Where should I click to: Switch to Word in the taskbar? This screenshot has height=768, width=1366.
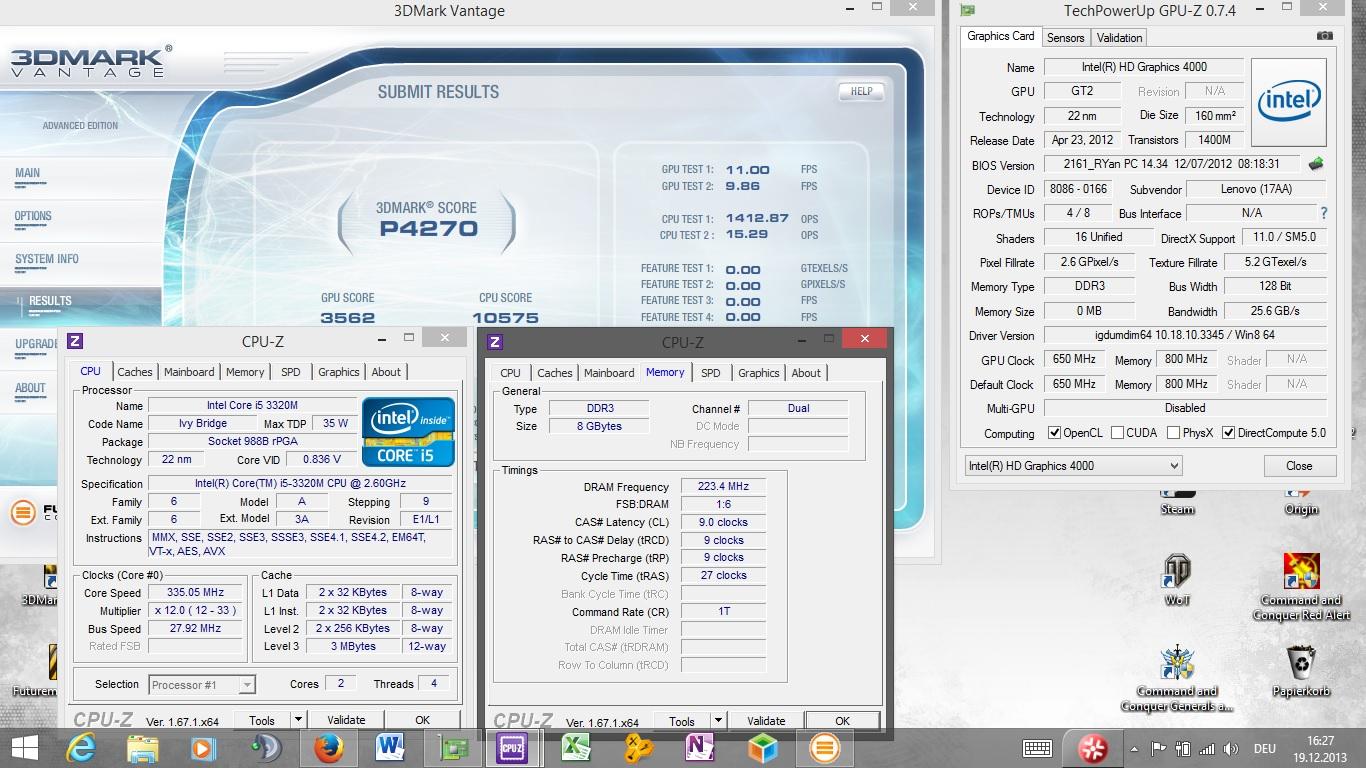390,748
